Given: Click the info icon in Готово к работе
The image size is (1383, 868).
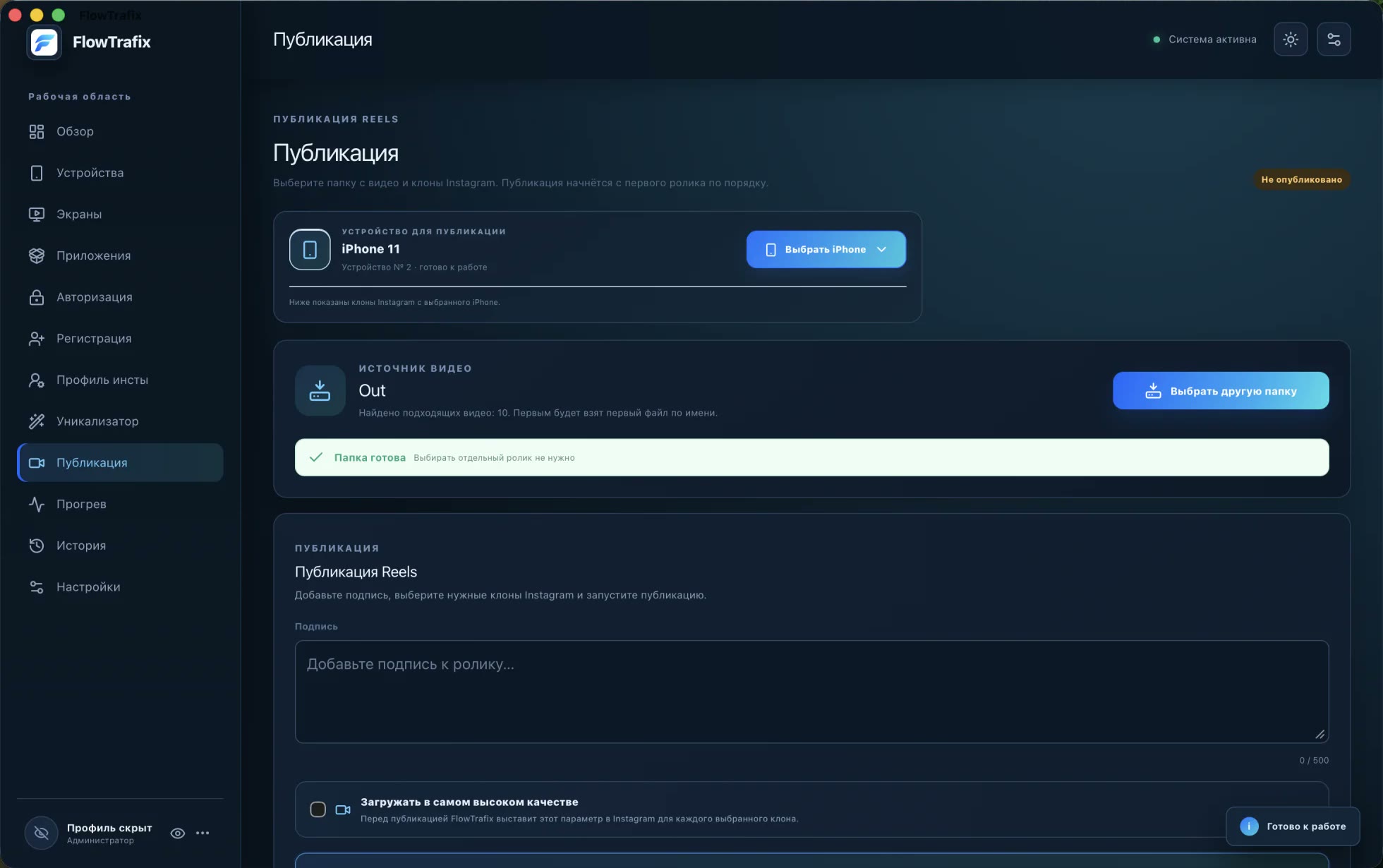Looking at the screenshot, I should (x=1249, y=826).
